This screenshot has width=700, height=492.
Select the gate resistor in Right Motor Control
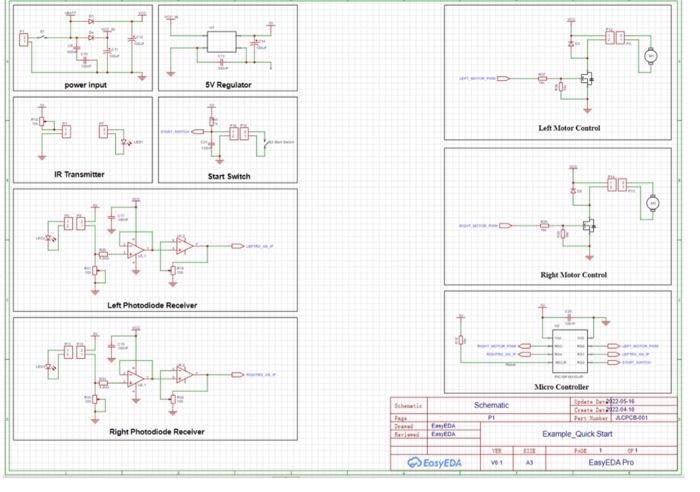point(544,225)
